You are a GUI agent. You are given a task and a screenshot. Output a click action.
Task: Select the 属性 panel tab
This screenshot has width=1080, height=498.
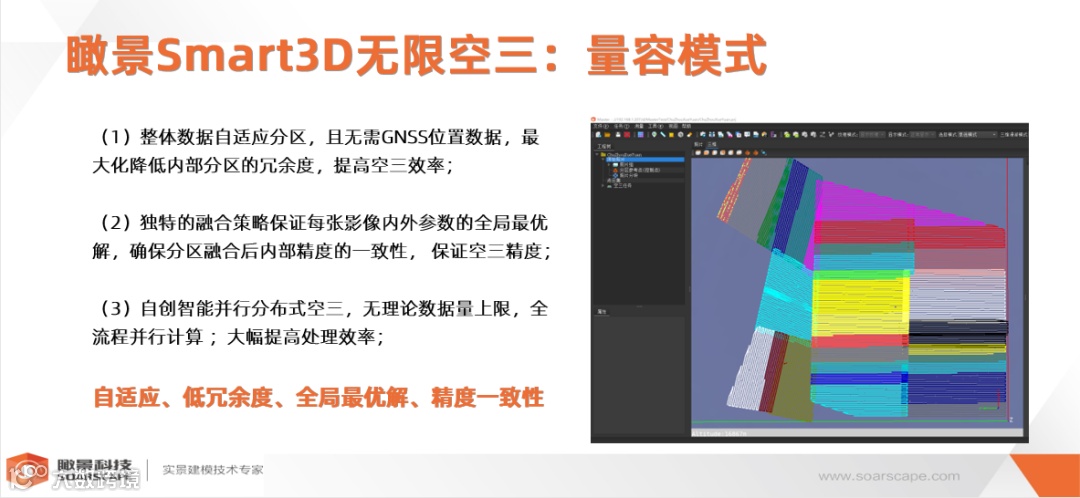pos(602,312)
